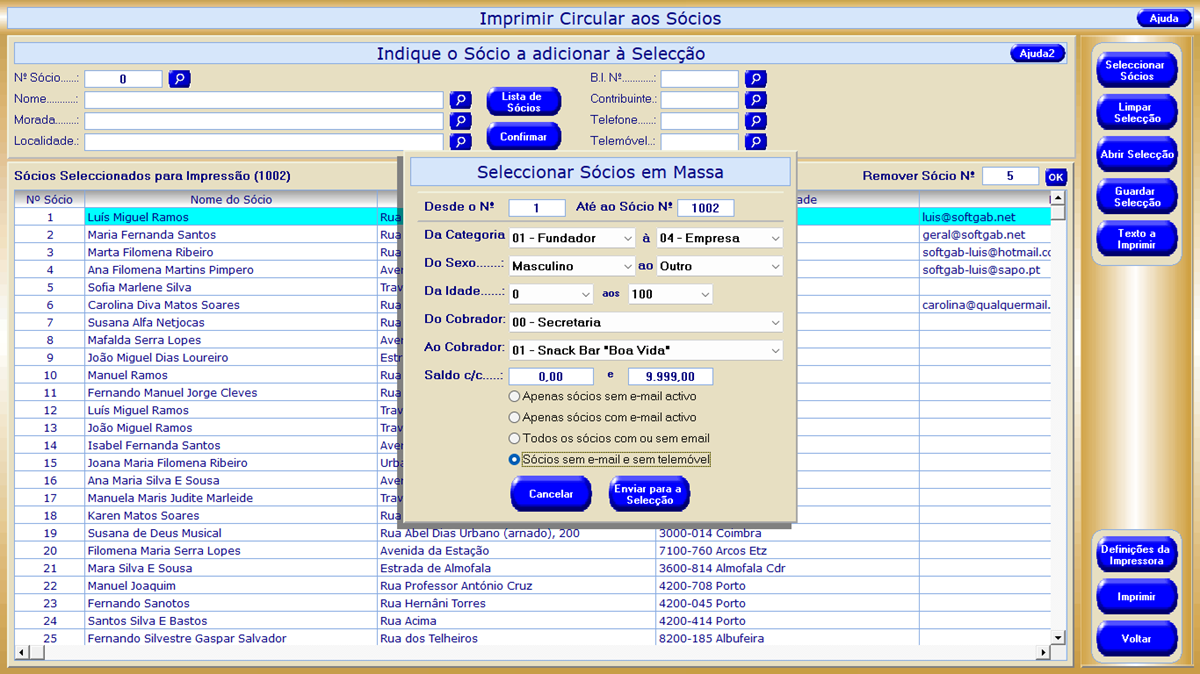The height and width of the screenshot is (674, 1200).
Task: Open the Ajuda2 help button
Action: [x=1037, y=54]
